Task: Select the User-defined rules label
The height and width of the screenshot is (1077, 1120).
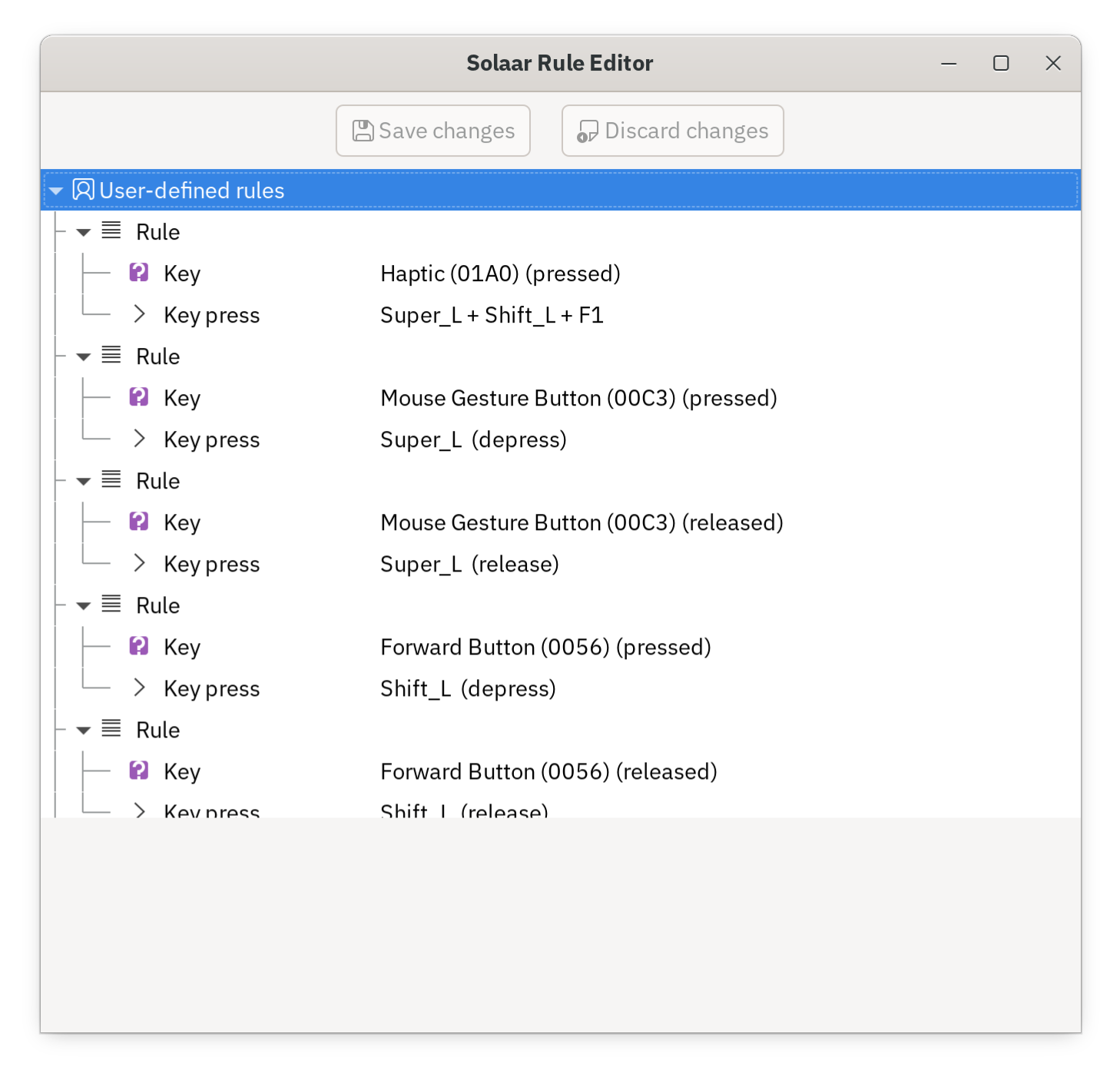Action: [x=192, y=191]
